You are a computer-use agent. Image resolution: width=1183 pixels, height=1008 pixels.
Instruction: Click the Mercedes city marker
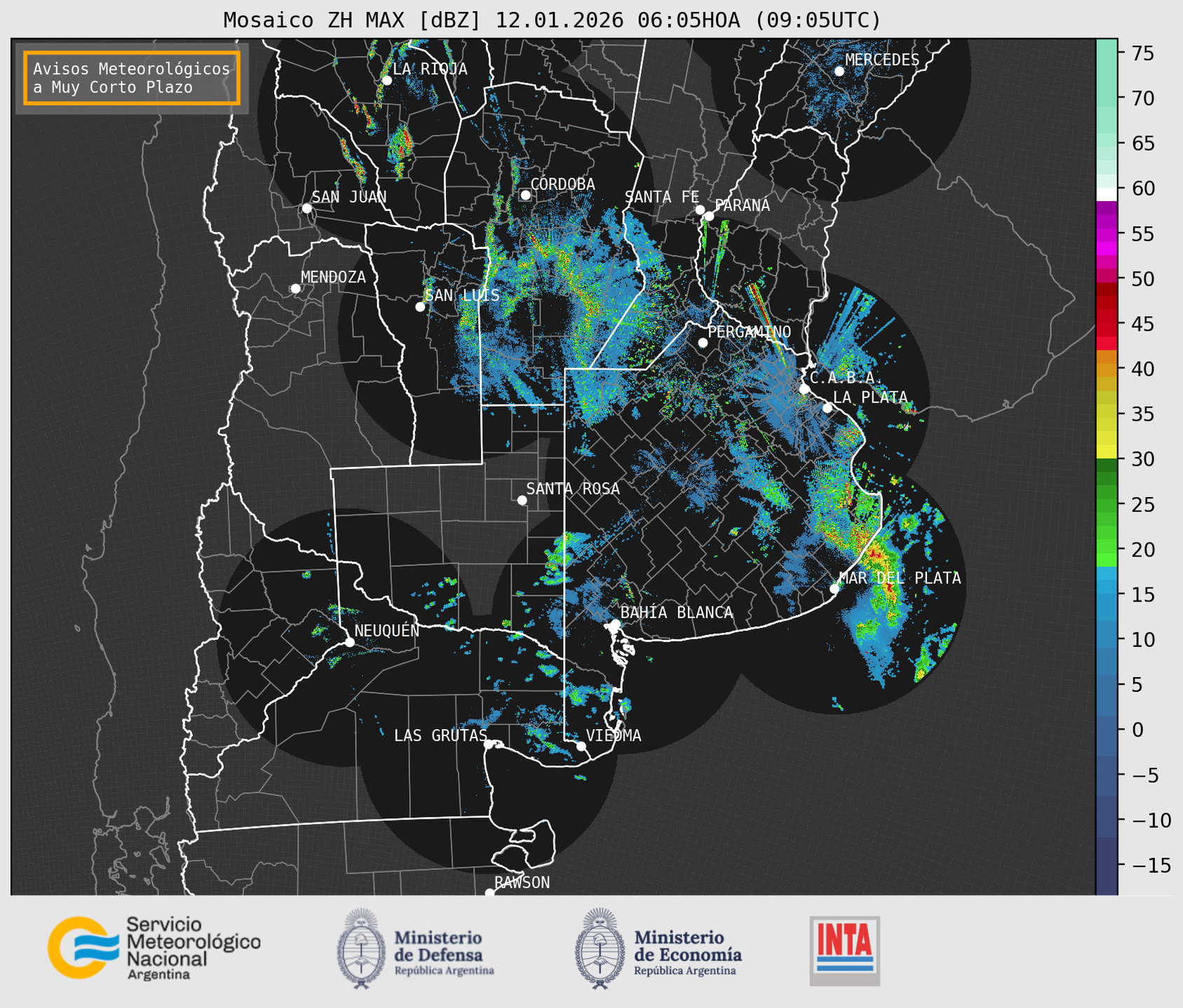(x=839, y=71)
